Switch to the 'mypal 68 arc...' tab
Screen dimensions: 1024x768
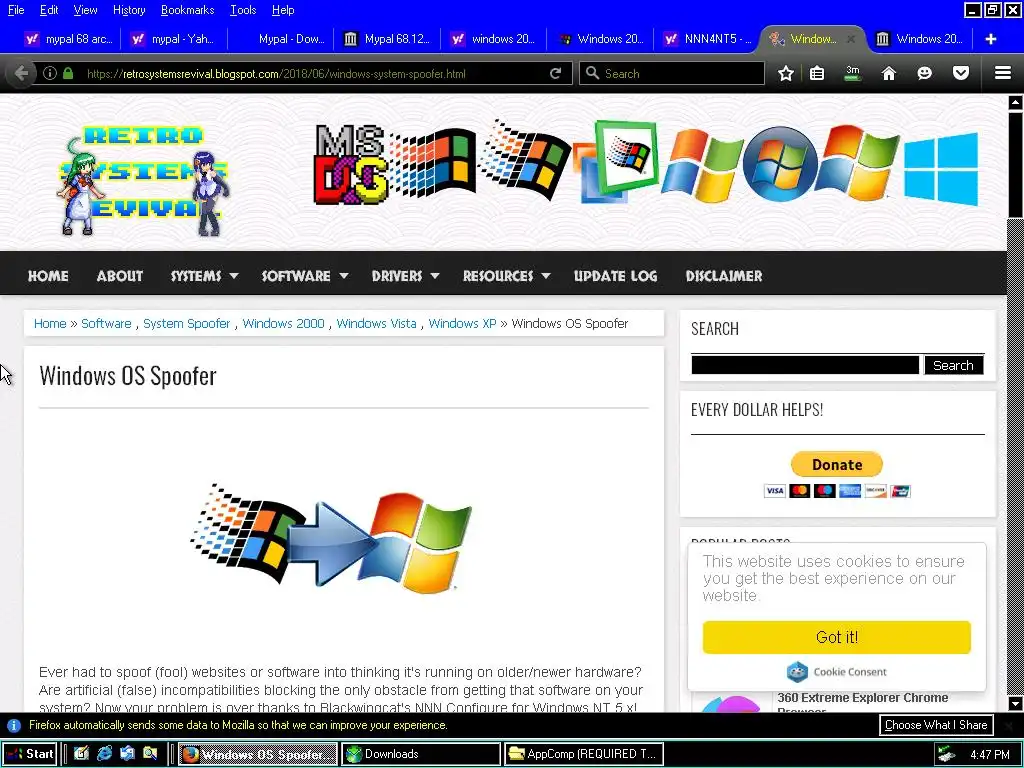coord(69,39)
